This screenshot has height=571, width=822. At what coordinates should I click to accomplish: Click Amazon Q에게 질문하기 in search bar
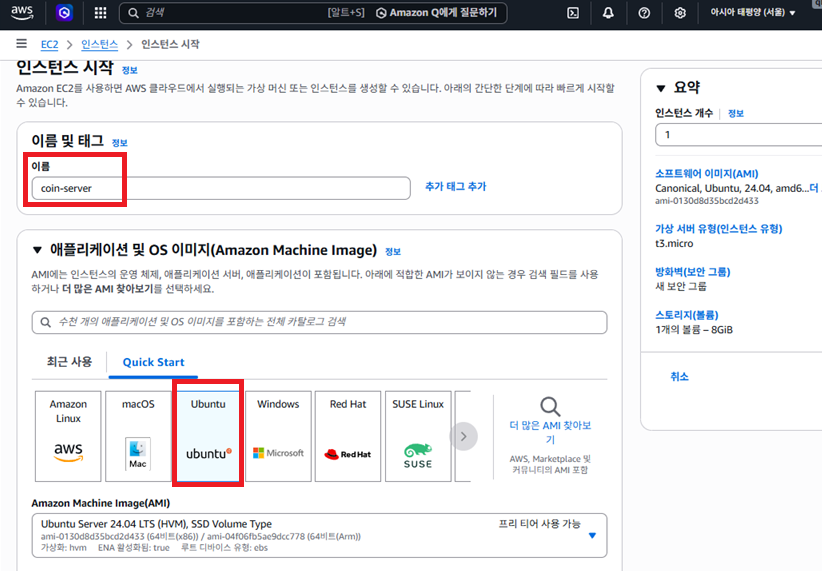point(436,13)
